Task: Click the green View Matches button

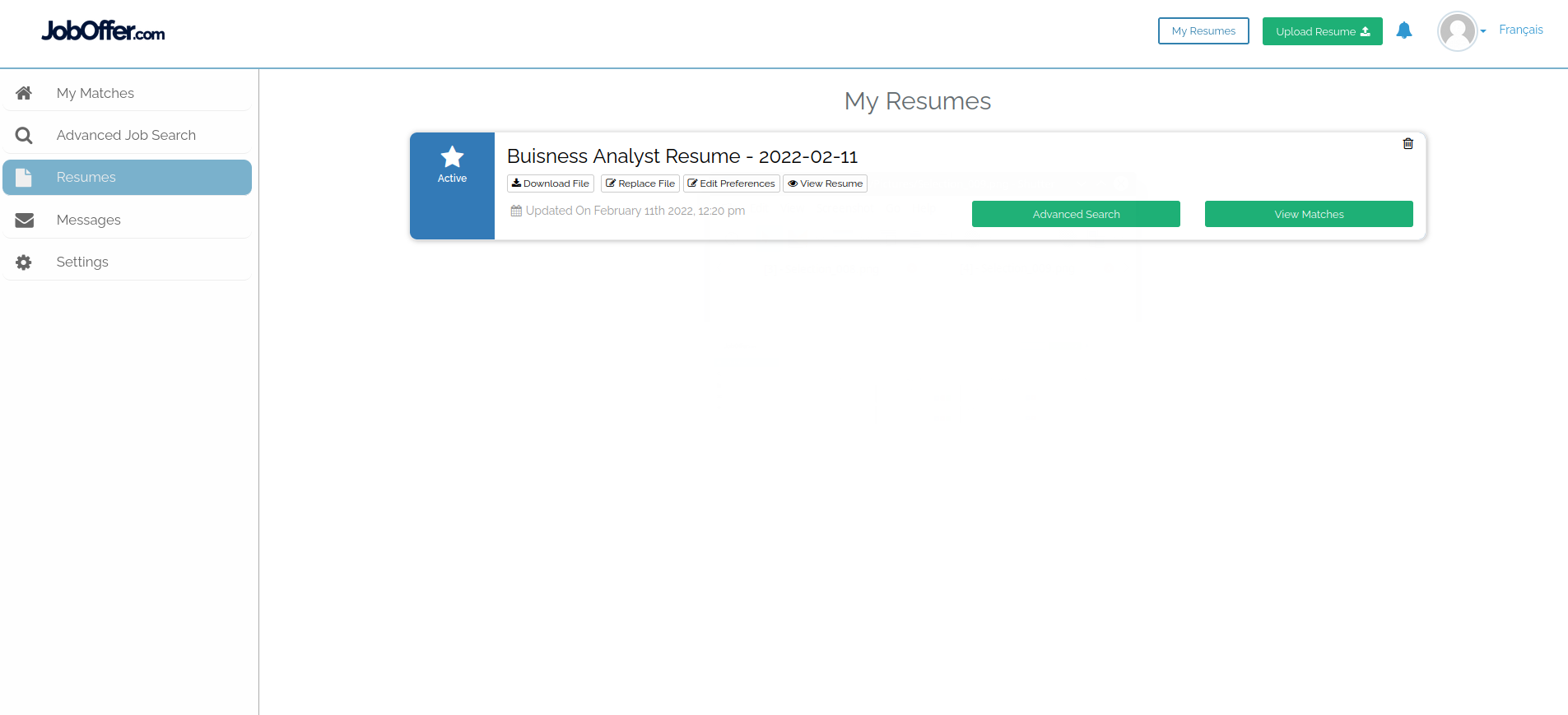Action: coord(1309,214)
